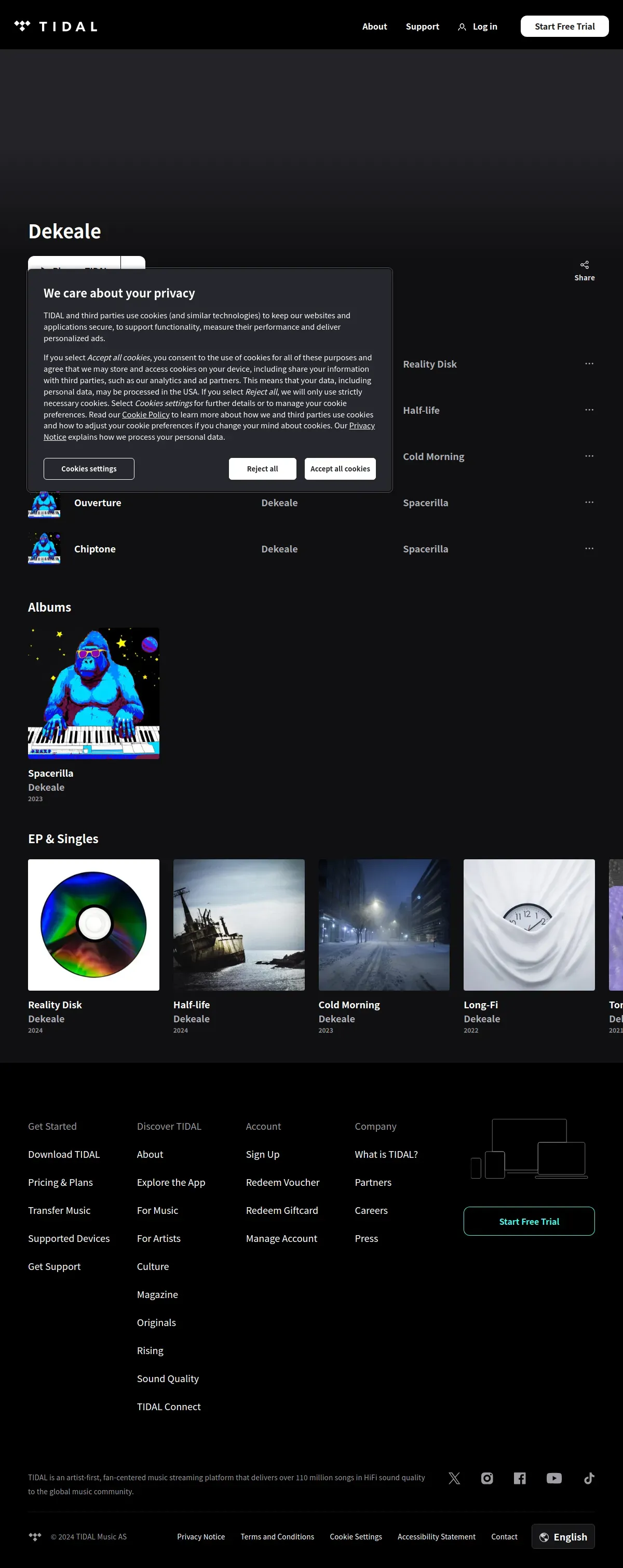The image size is (623, 1568).
Task: Open TIDAL's X (Twitter) page
Action: tap(454, 1478)
